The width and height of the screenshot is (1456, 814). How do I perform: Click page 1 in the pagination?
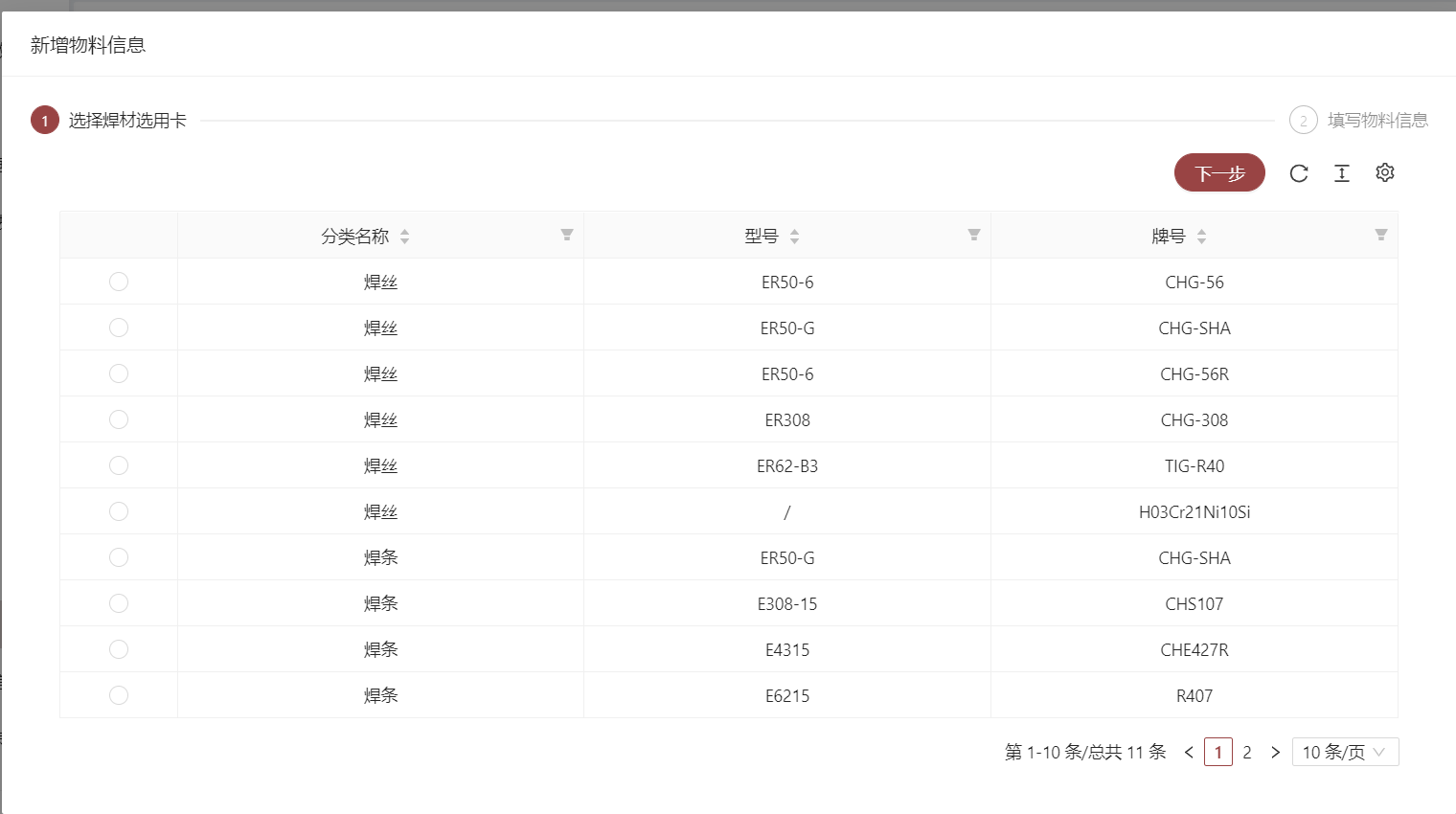pyautogui.click(x=1218, y=753)
